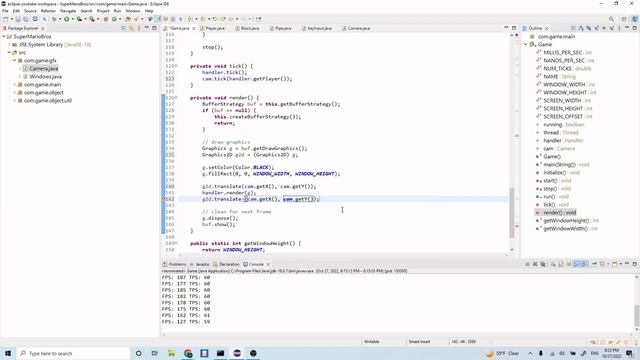Open Chrome from the taskbar
The image size is (640, 360).
pyautogui.click(x=188, y=353)
